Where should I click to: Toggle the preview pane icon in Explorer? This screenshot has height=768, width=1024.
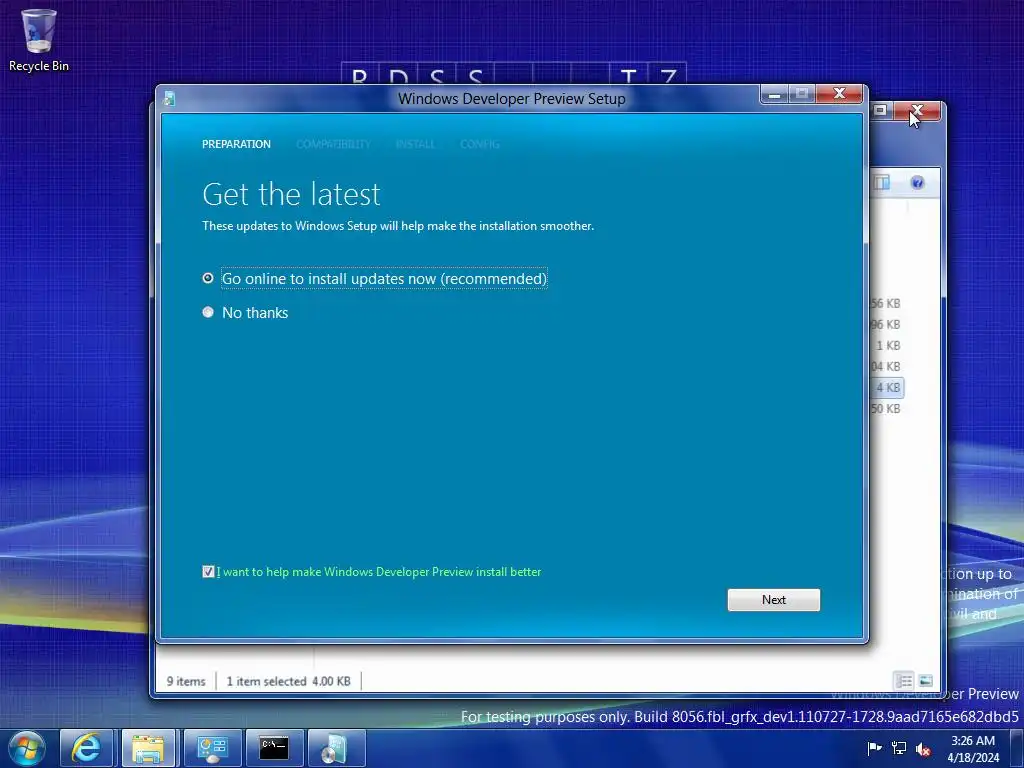click(x=882, y=183)
